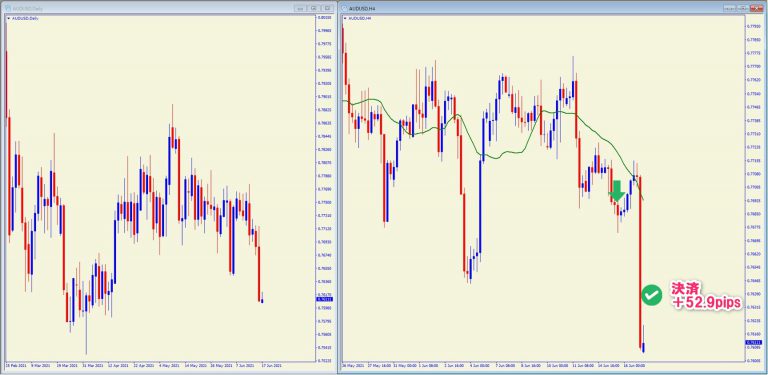Image resolution: width=768 pixels, height=375 pixels.
Task: Close the AUDUSD,H4 chart window
Action: coord(757,8)
